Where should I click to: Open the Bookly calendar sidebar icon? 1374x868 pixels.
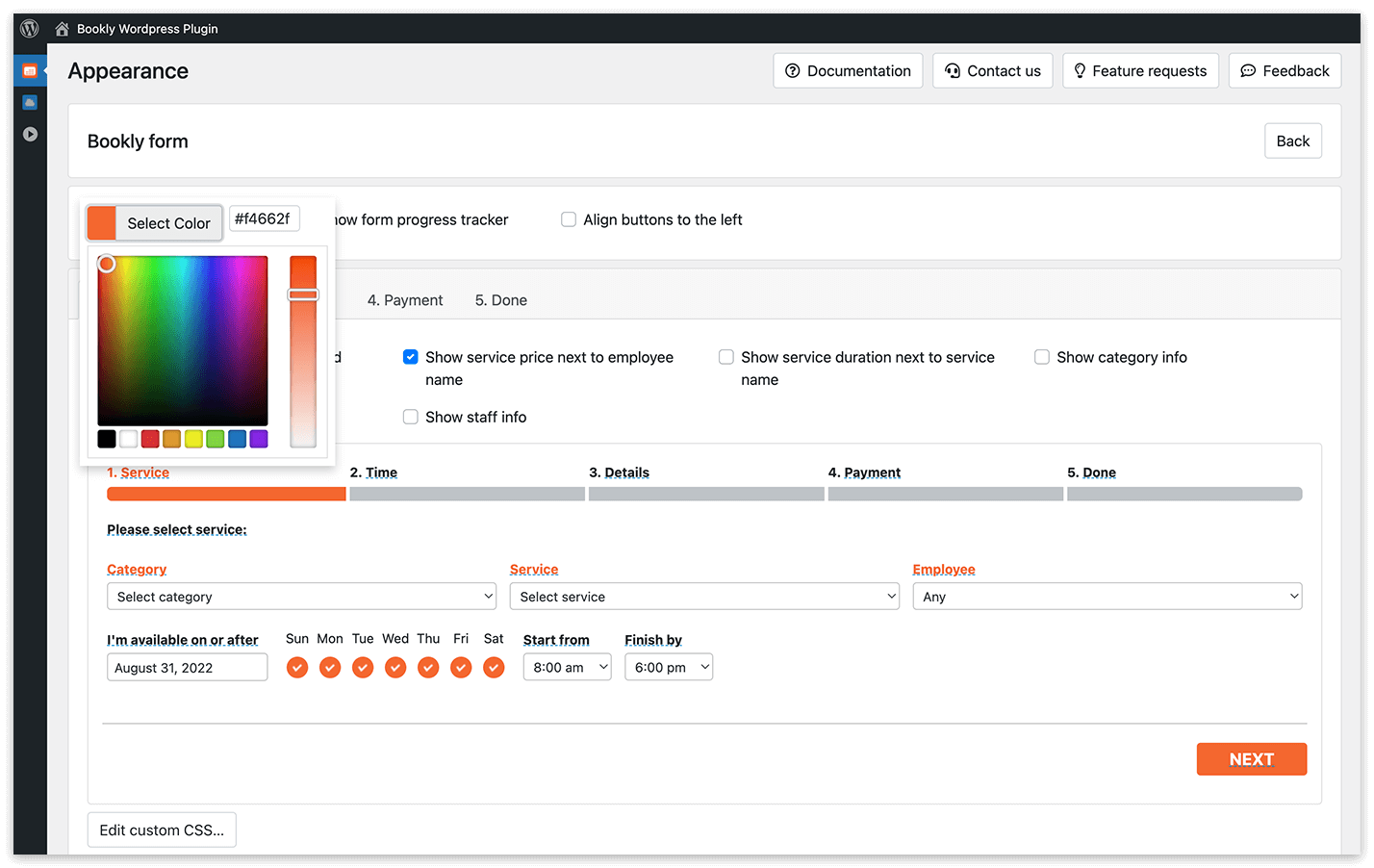point(30,70)
